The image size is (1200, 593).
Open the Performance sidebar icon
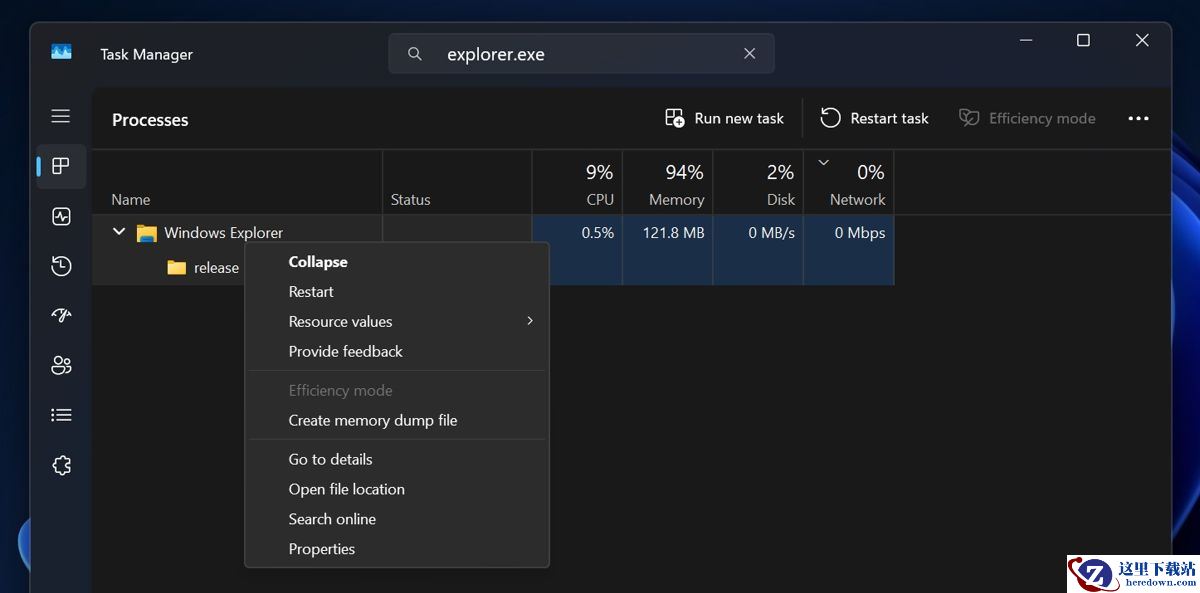click(x=61, y=216)
